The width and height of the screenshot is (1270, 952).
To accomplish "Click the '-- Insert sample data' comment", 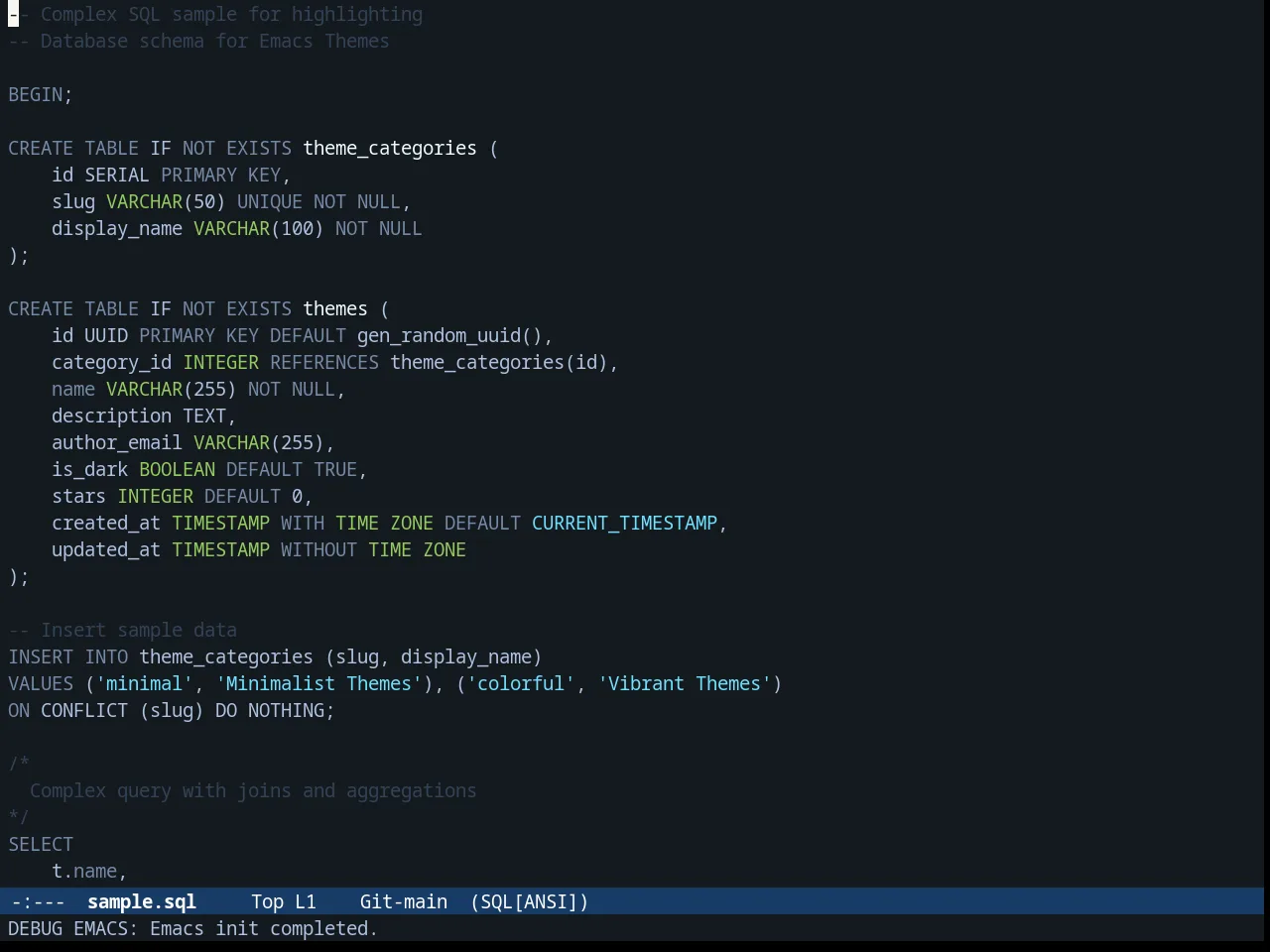I will coord(122,630).
